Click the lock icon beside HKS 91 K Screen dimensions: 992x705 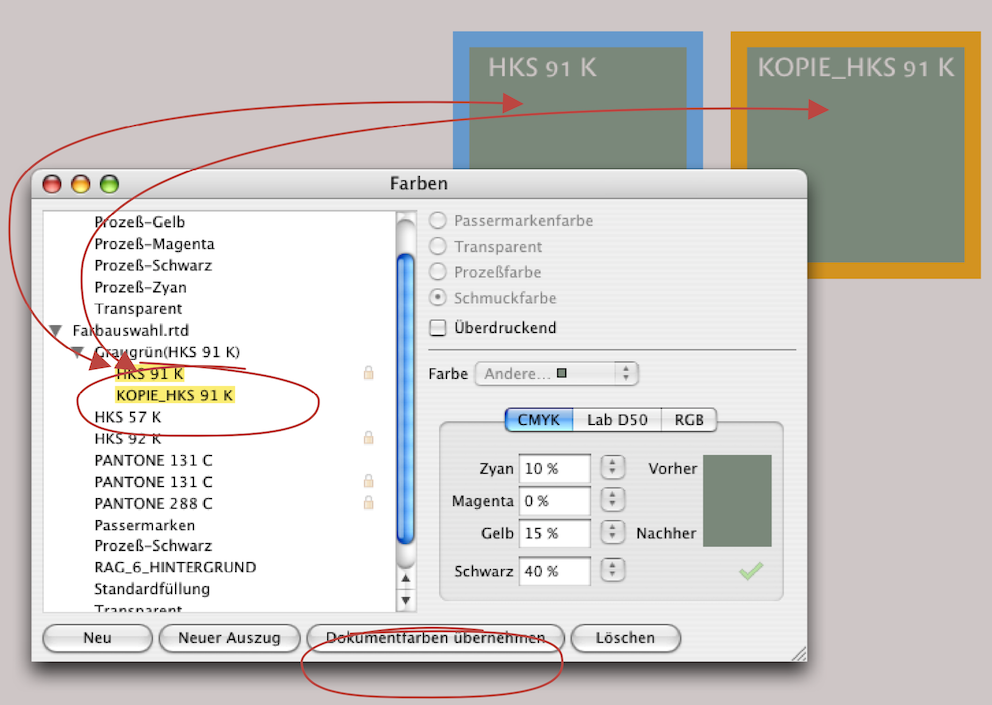tap(369, 373)
